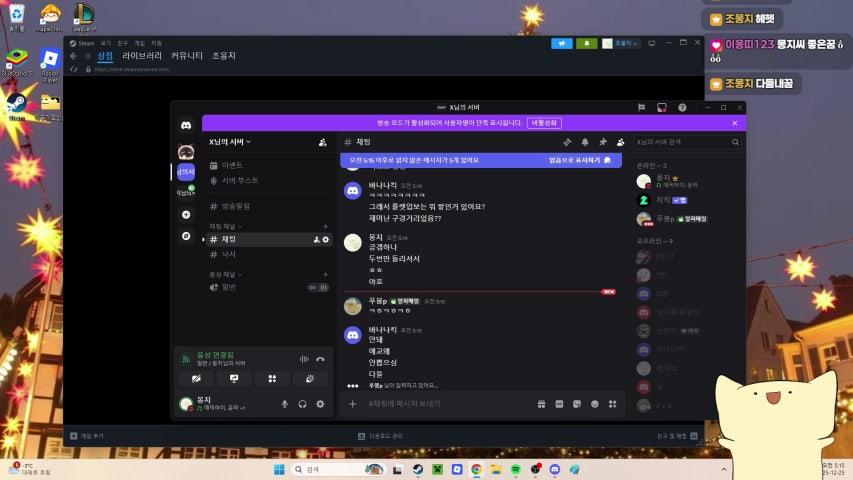This screenshot has width=853, height=480.
Task: Open the Discord discover servers compass icon
Action: click(x=186, y=236)
